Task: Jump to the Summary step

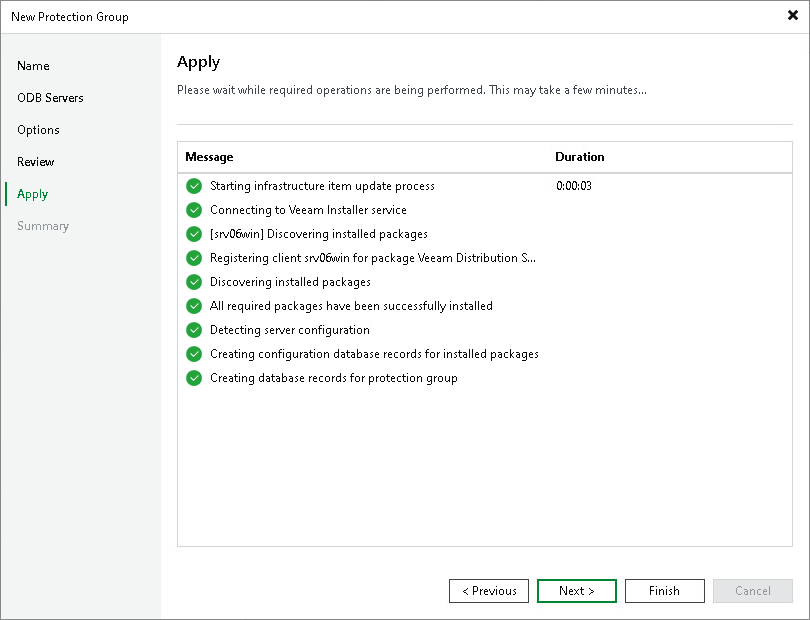Action: (x=43, y=226)
